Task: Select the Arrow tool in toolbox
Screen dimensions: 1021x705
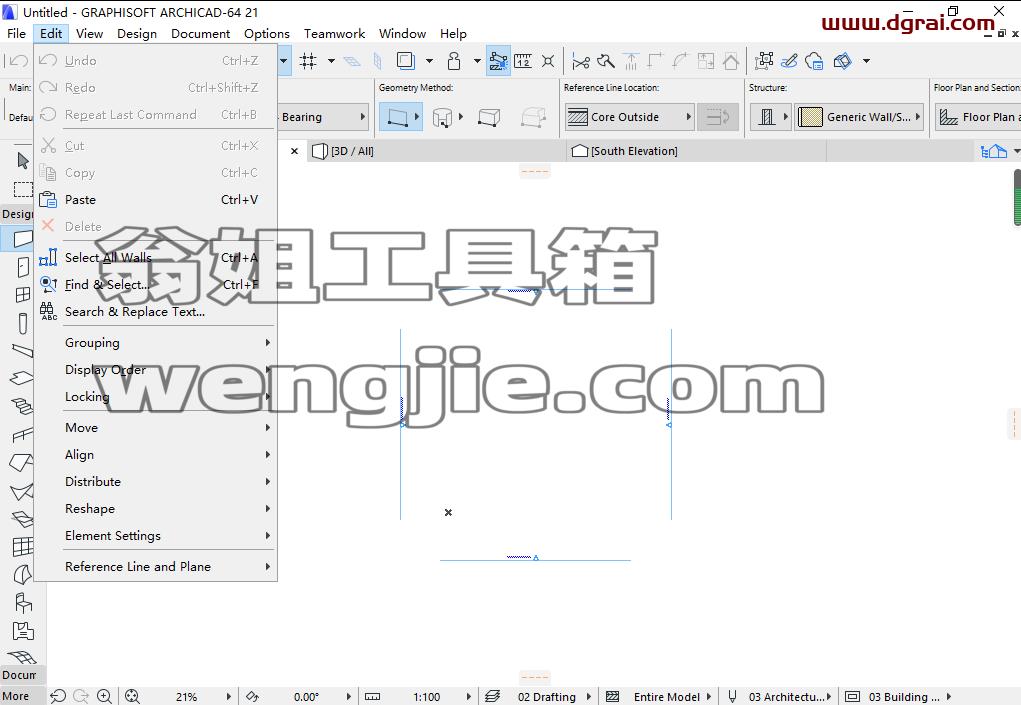Action: 23,160
